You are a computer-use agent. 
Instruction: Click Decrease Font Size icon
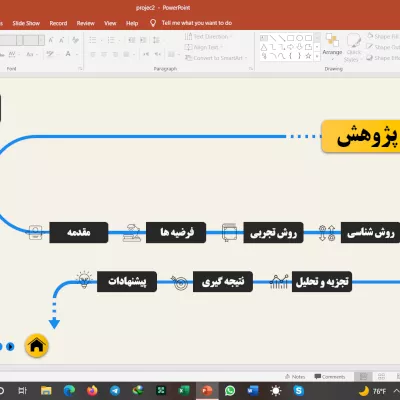click(x=62, y=40)
